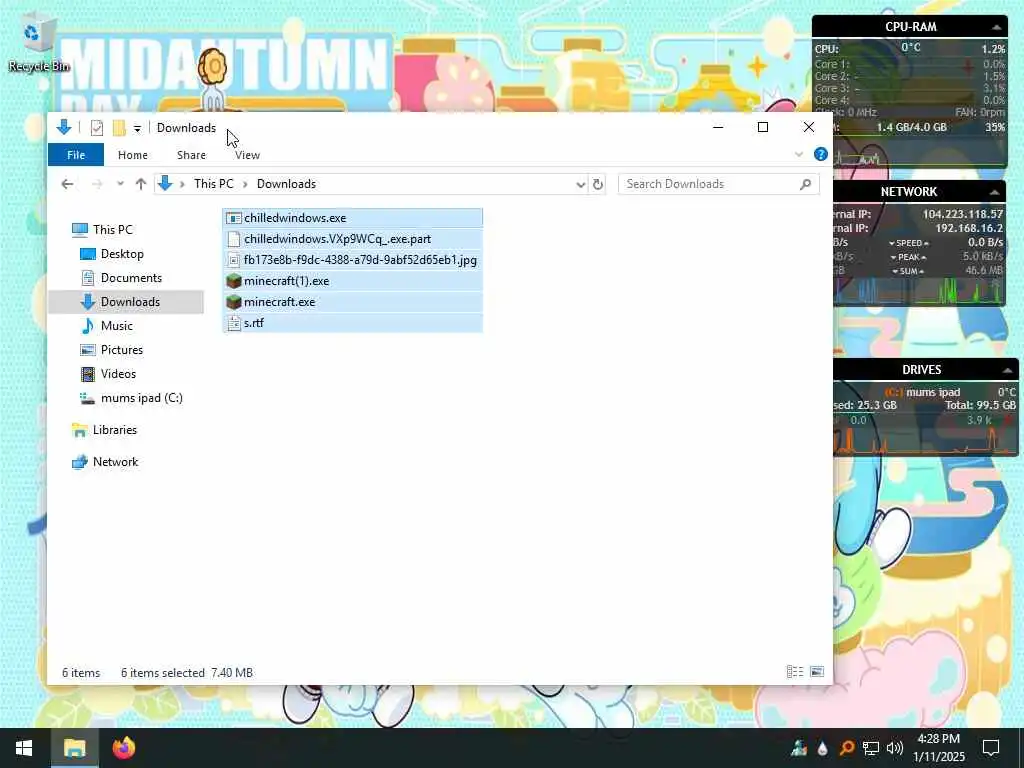The image size is (1024, 768).
Task: Click the water drop tray icon
Action: [822, 749]
